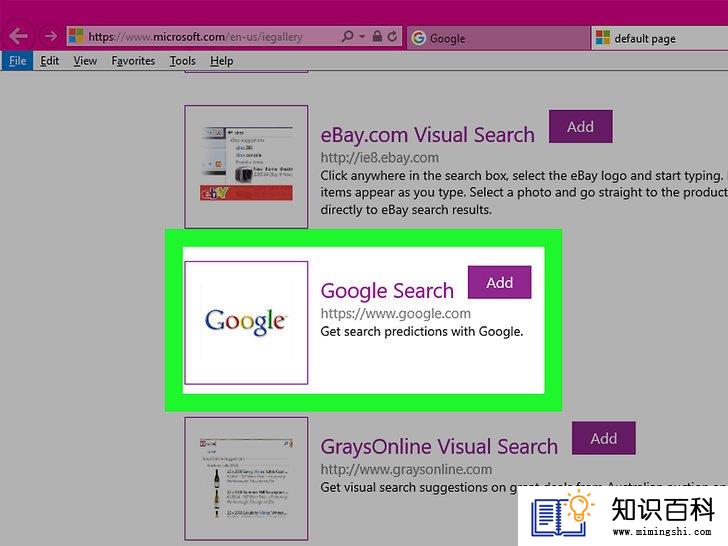Click 'Get search predictions with Google.' text

[x=422, y=332]
